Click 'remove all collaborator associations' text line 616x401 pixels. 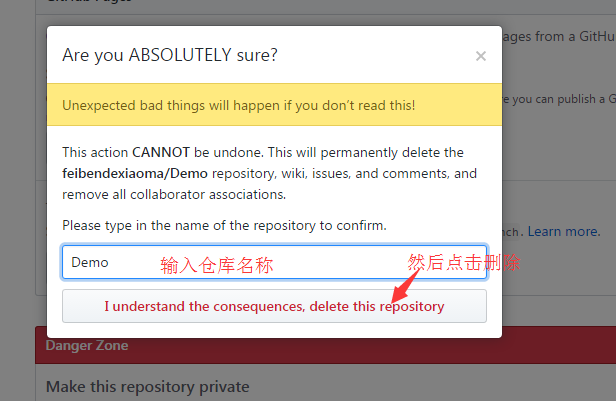point(174,194)
